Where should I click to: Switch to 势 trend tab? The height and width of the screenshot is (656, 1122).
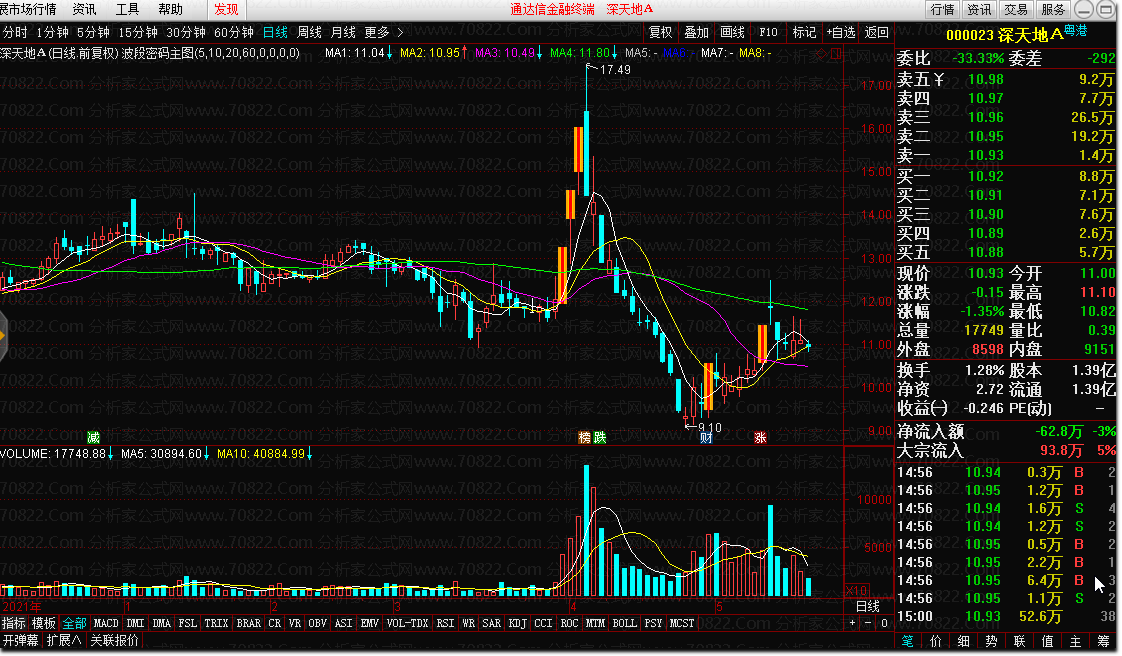(x=992, y=642)
